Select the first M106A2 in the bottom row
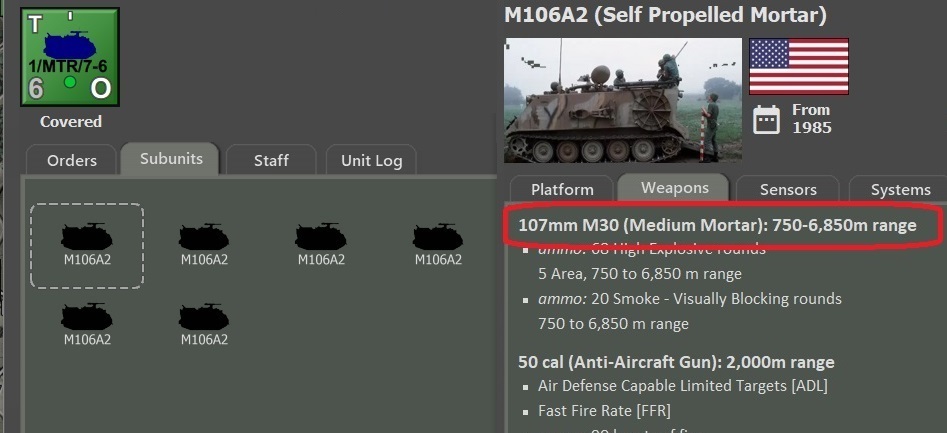The width and height of the screenshot is (947, 433). pyautogui.click(x=87, y=325)
